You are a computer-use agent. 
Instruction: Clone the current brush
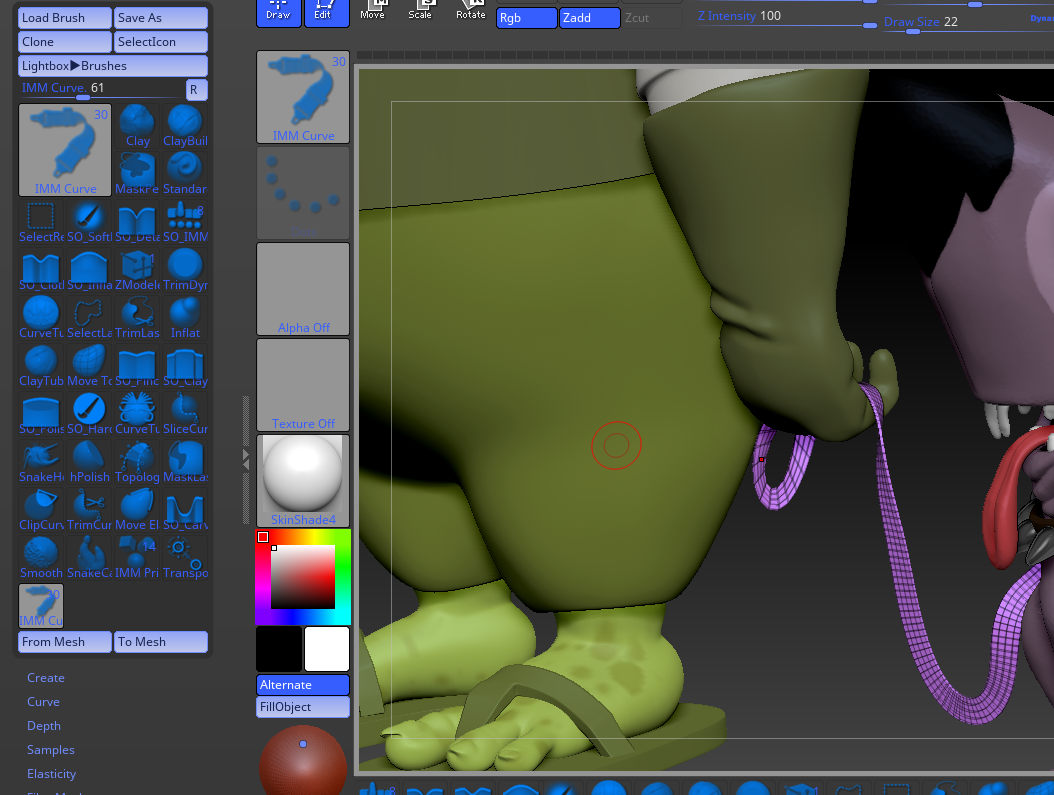pyautogui.click(x=65, y=42)
